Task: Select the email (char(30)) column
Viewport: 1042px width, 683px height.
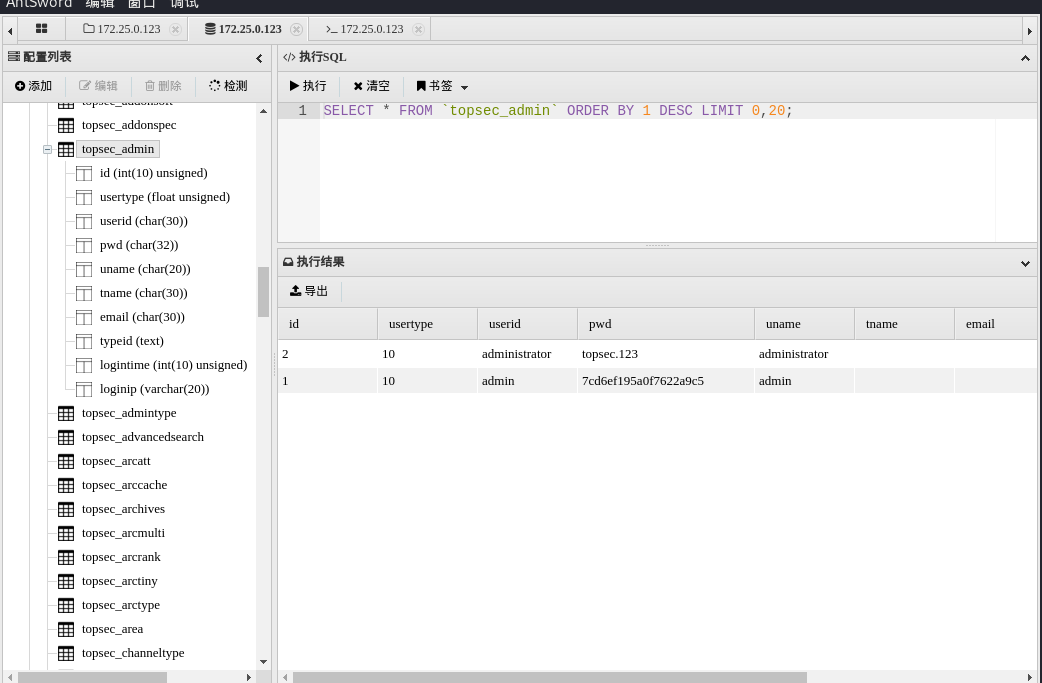Action: 142,317
